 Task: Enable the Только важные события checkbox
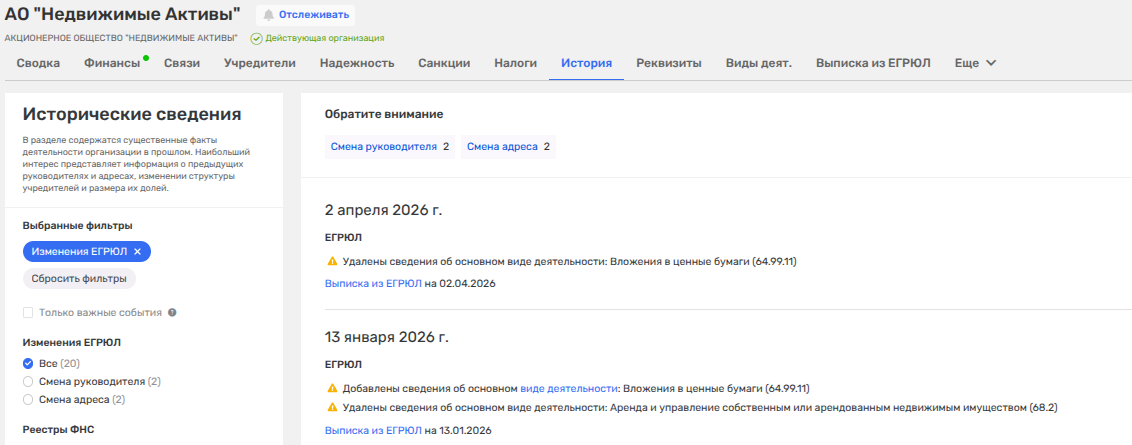pos(29,312)
